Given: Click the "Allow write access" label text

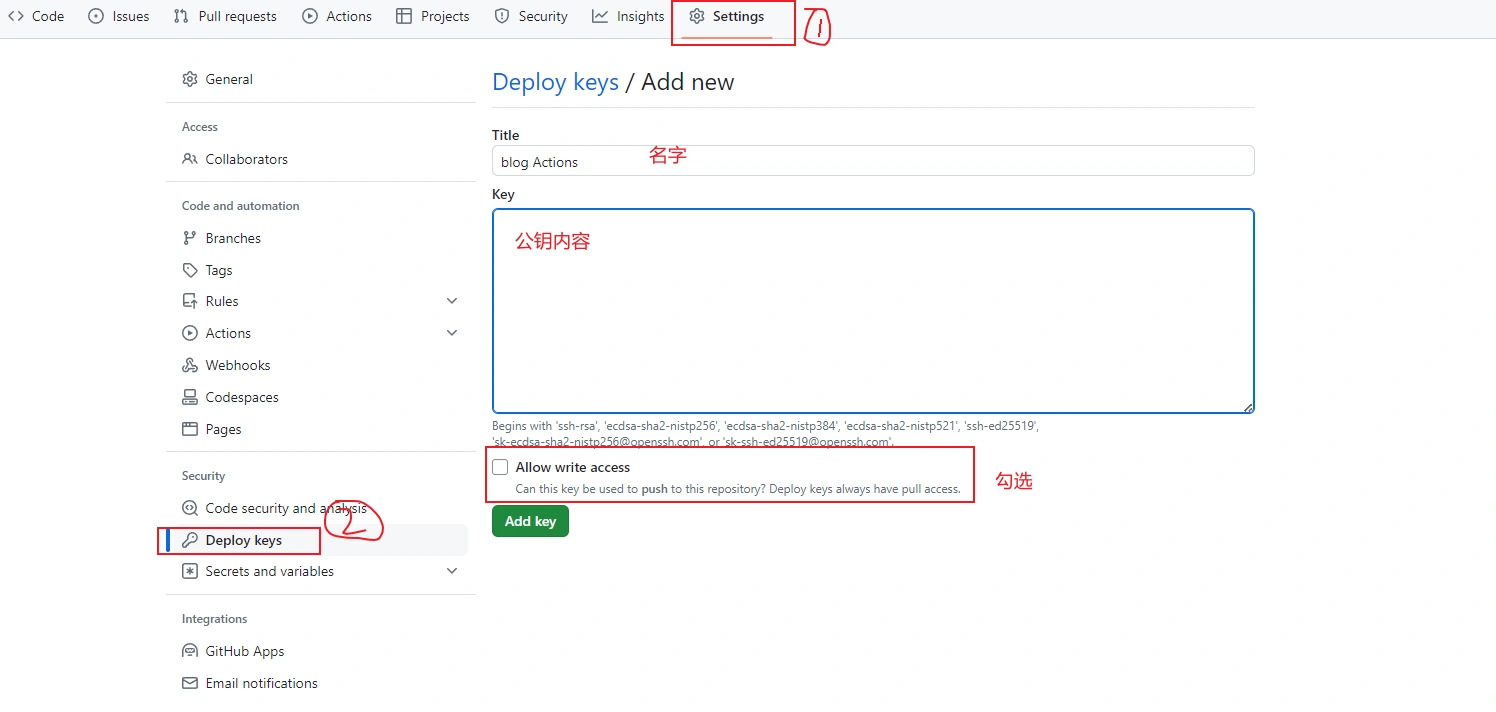Looking at the screenshot, I should (x=573, y=467).
